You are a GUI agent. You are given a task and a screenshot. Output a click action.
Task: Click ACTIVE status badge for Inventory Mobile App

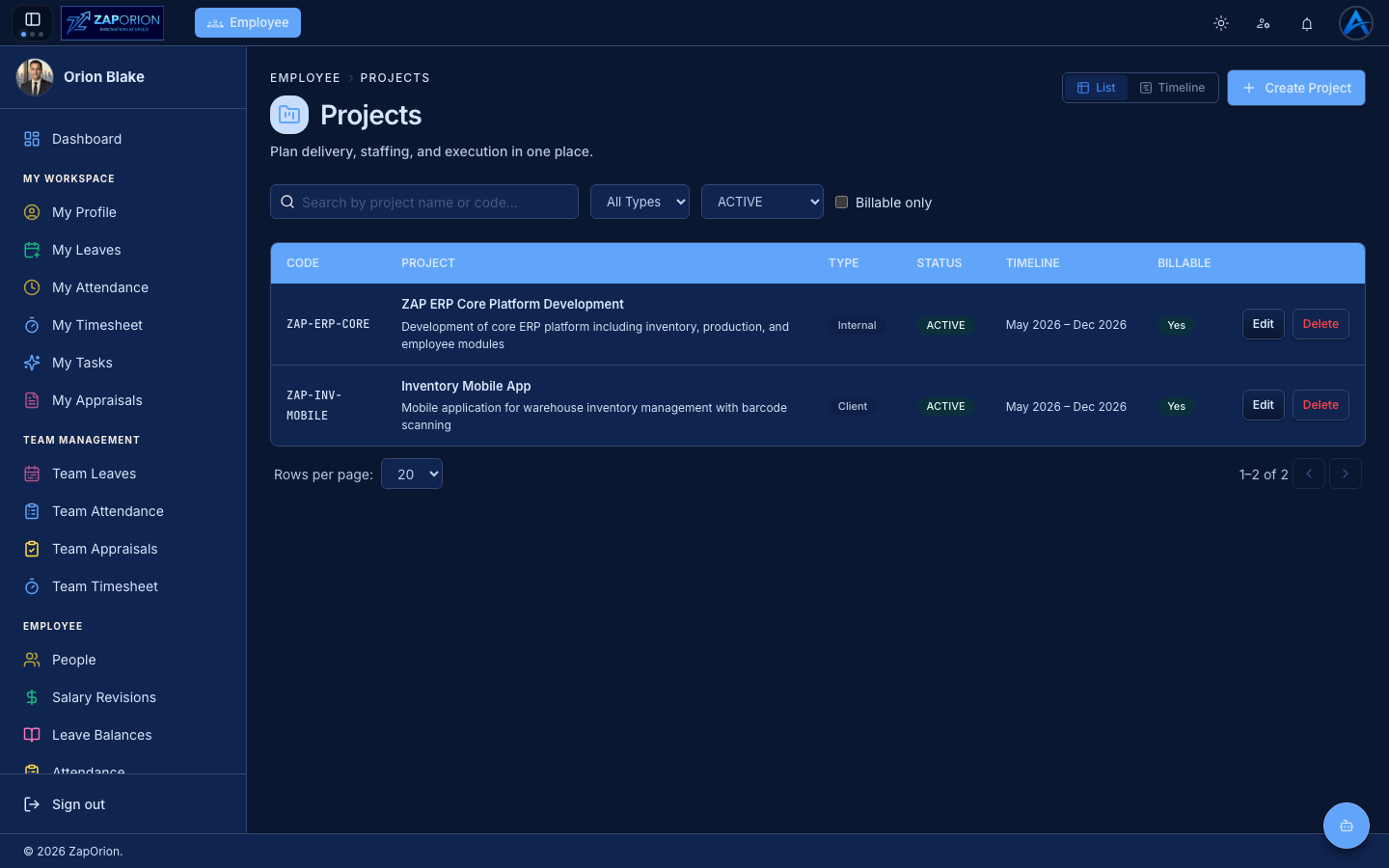(945, 406)
